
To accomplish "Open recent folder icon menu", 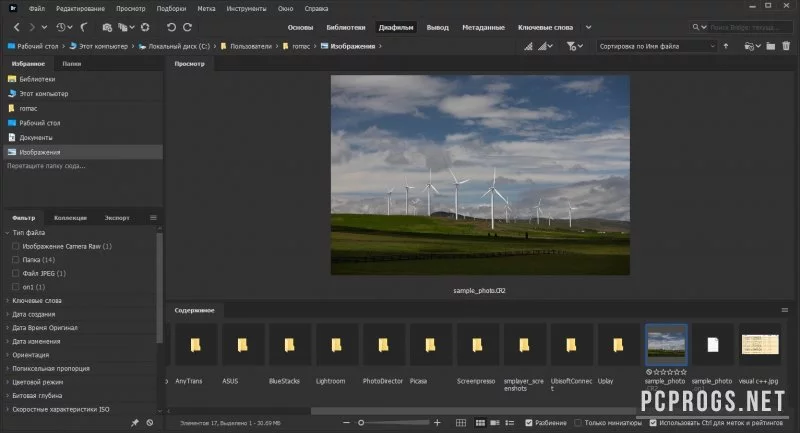I will tap(753, 46).
